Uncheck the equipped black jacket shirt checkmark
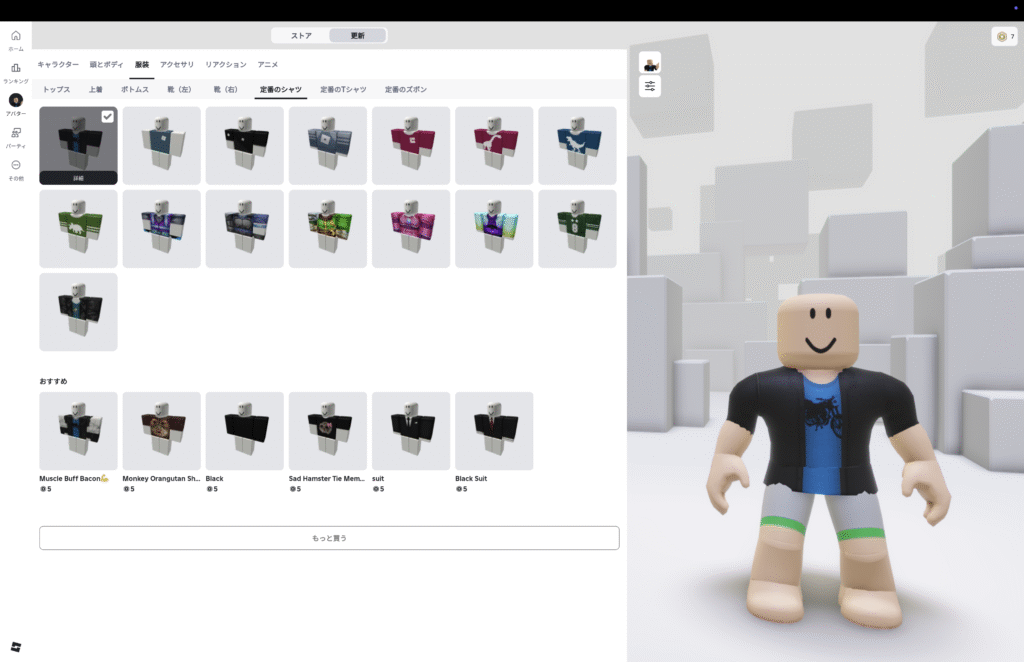This screenshot has height=662, width=1024. point(107,117)
